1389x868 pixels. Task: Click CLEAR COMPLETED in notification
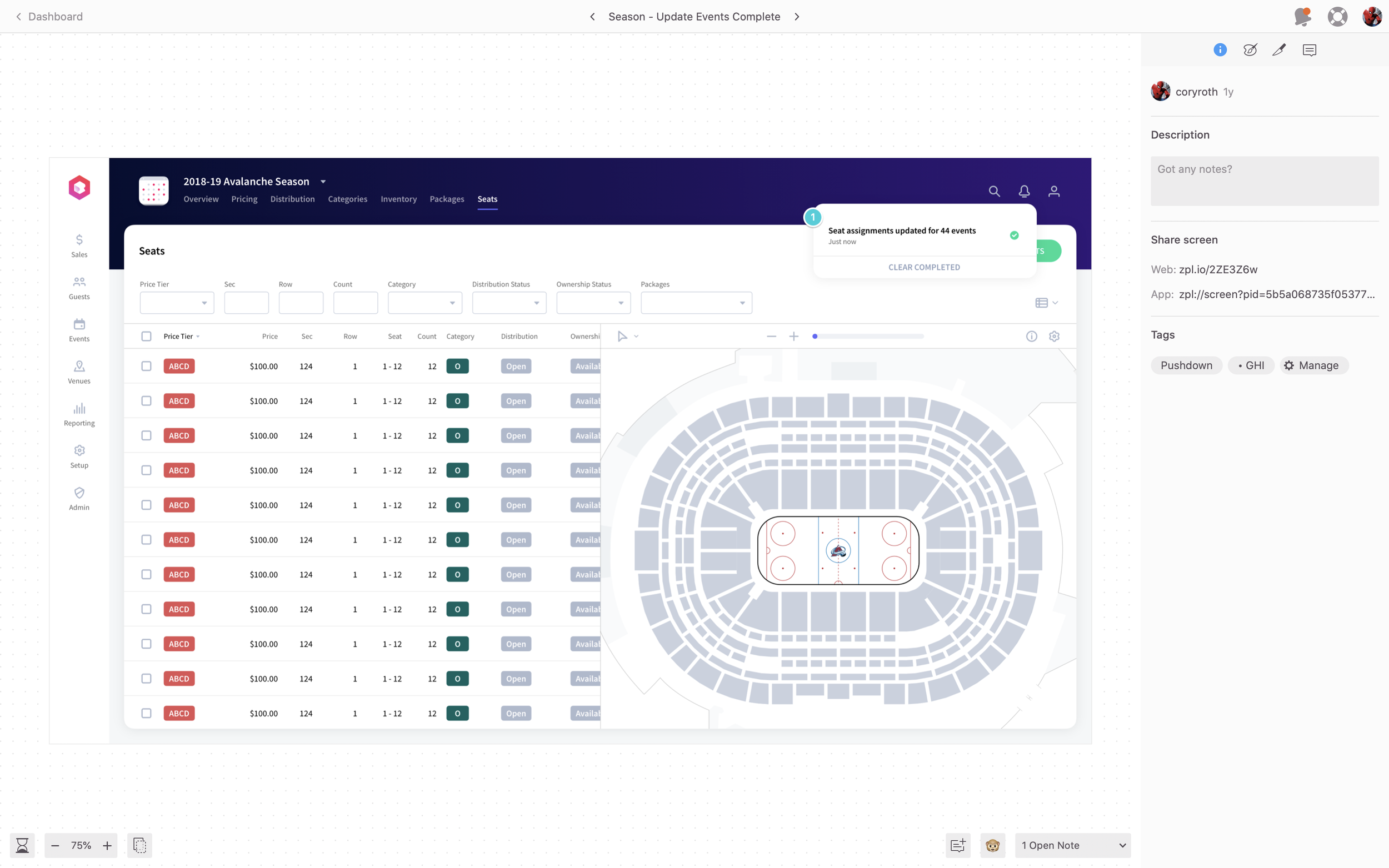(x=924, y=268)
